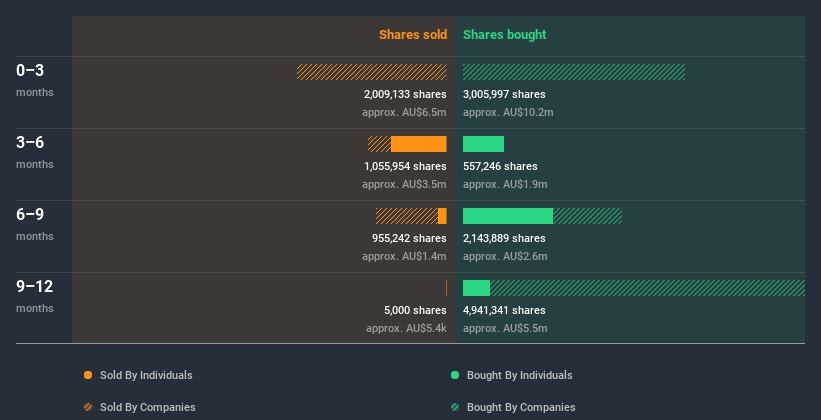Viewport: 821px width, 420px height.
Task: Click the Shares sold column header
Action: click(413, 35)
